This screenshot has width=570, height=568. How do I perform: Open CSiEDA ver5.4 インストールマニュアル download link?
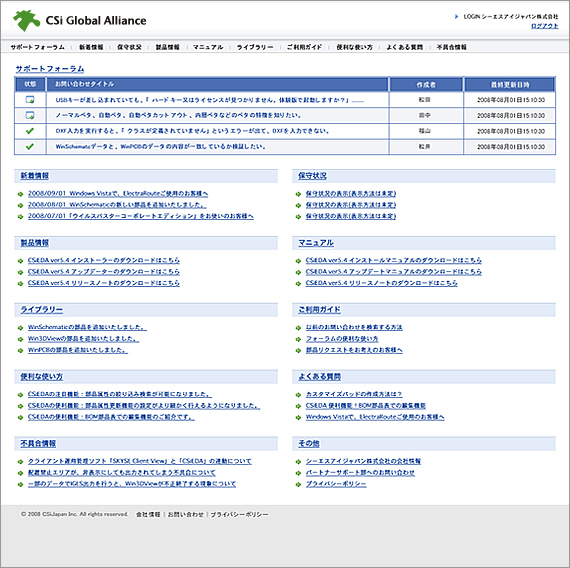pyautogui.click(x=393, y=260)
